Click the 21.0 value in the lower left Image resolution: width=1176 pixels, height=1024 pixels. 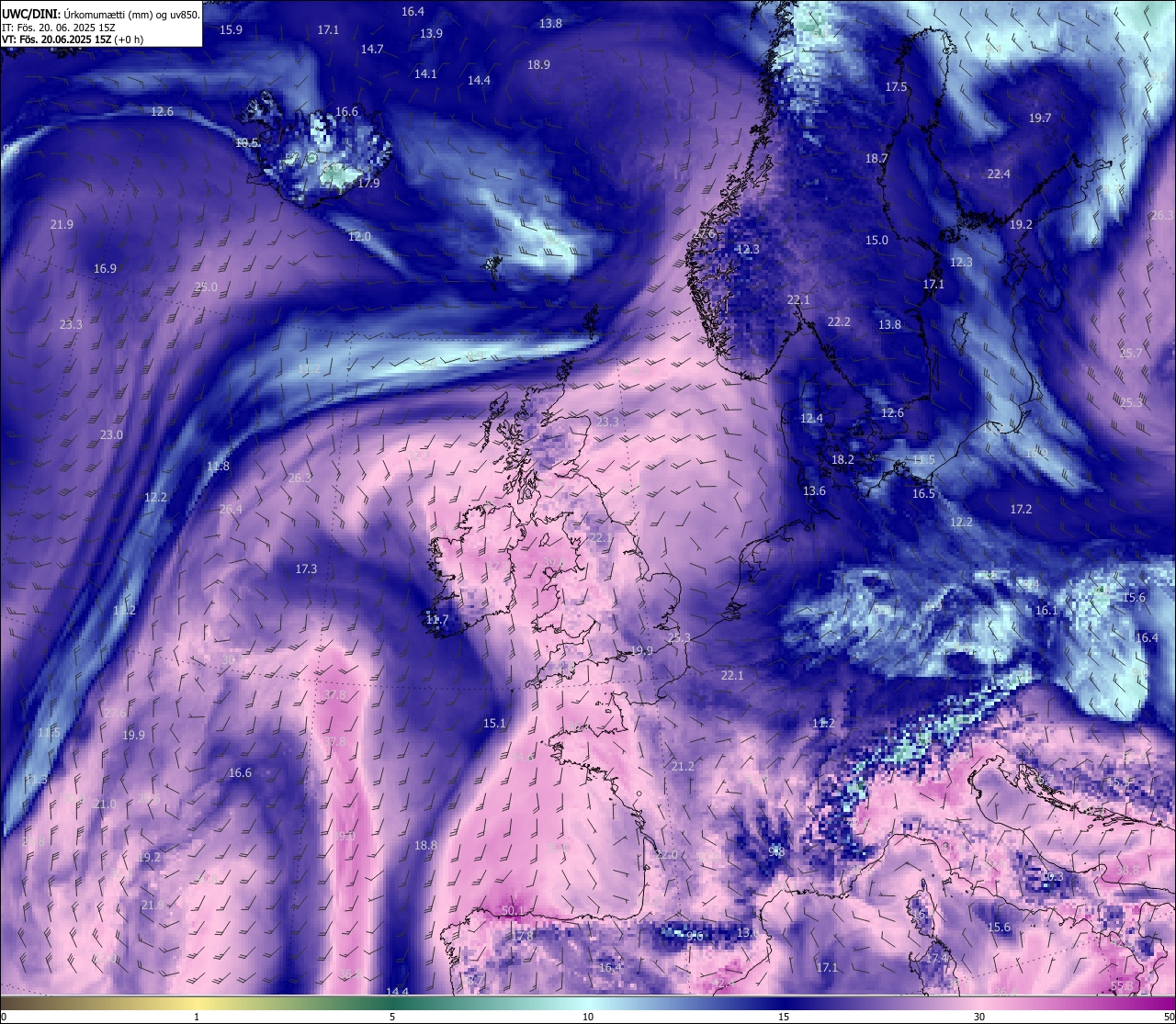coord(105,805)
